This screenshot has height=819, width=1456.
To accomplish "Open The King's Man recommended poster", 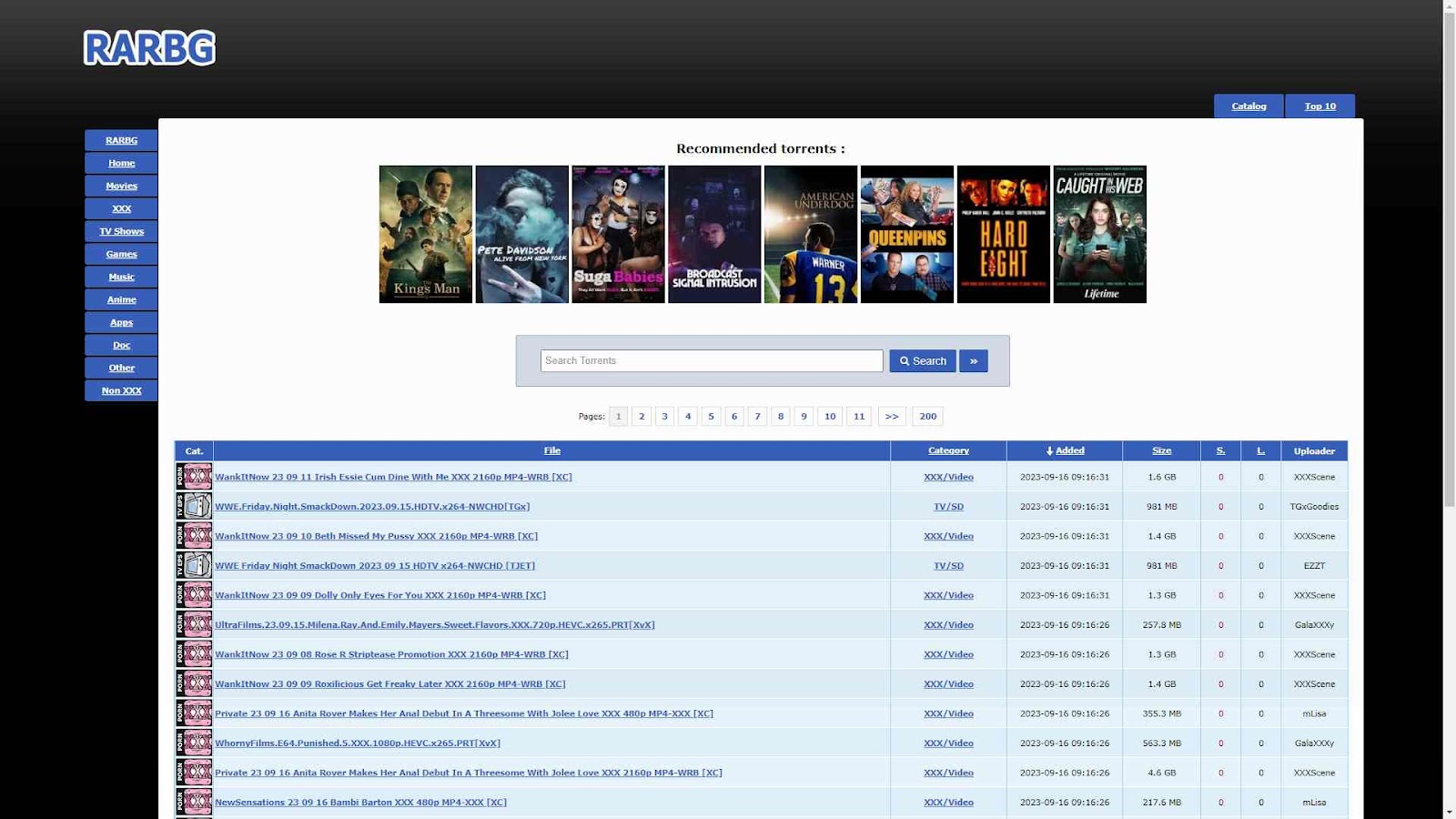I will pos(426,234).
